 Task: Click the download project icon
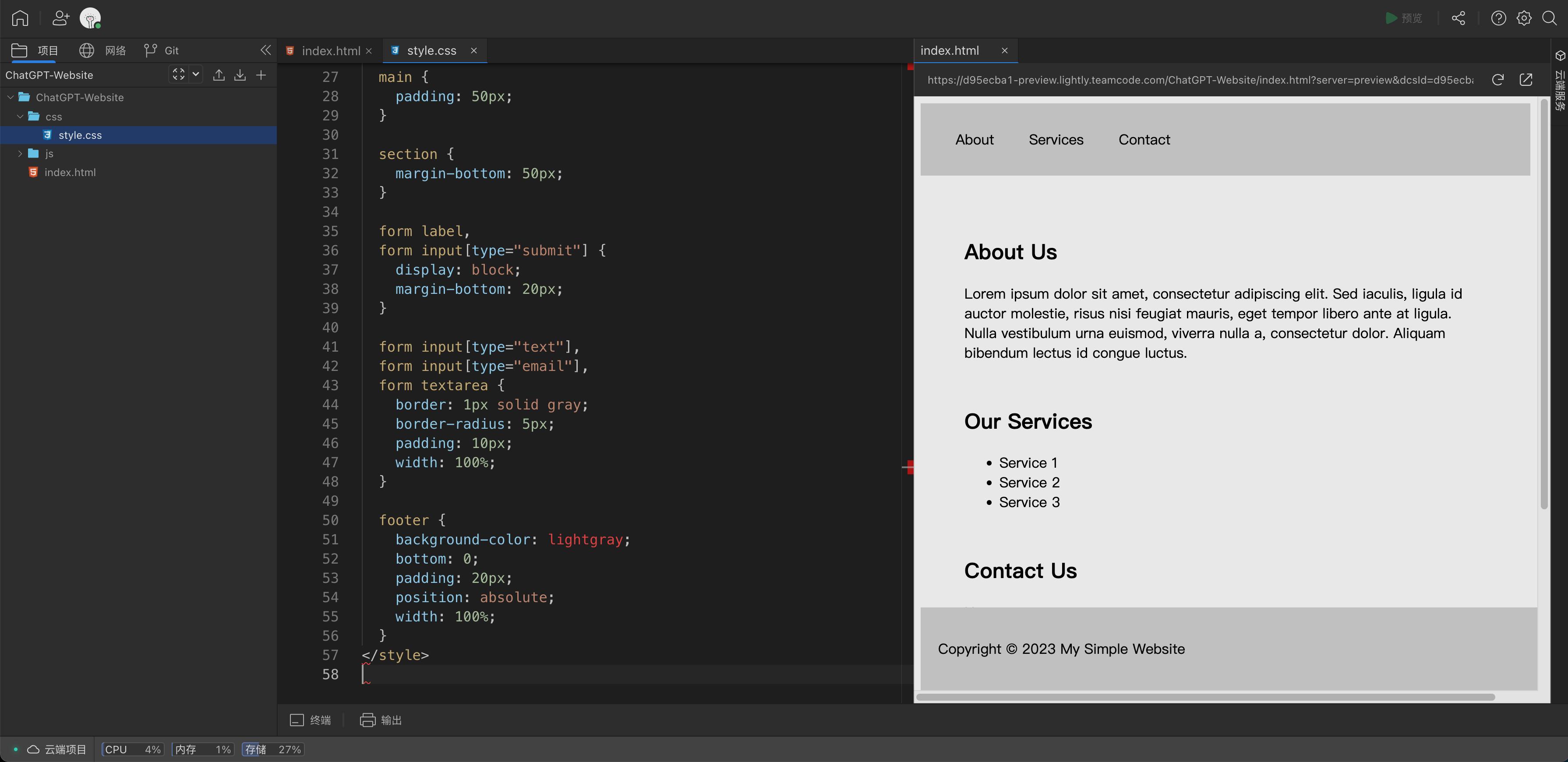[x=240, y=75]
